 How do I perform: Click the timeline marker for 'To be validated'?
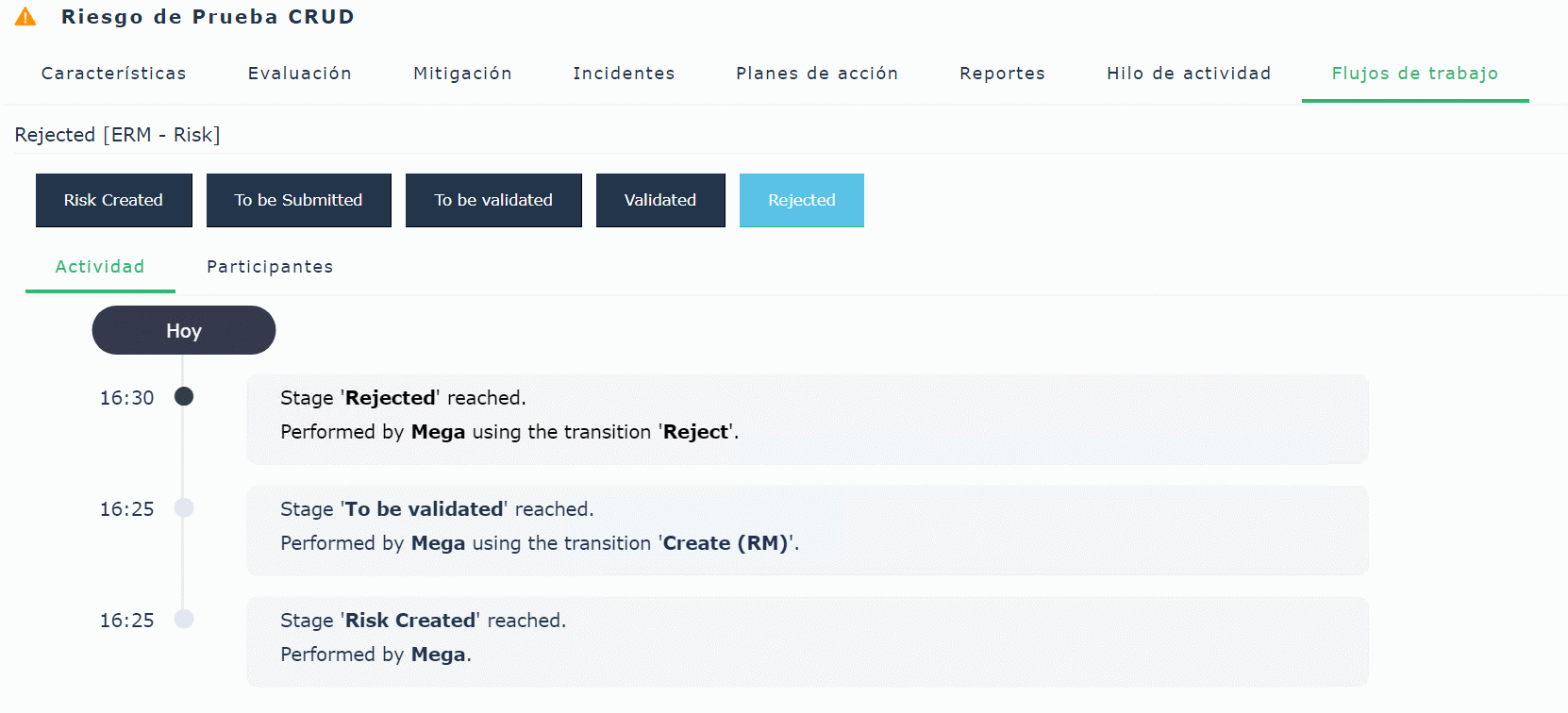coord(184,508)
